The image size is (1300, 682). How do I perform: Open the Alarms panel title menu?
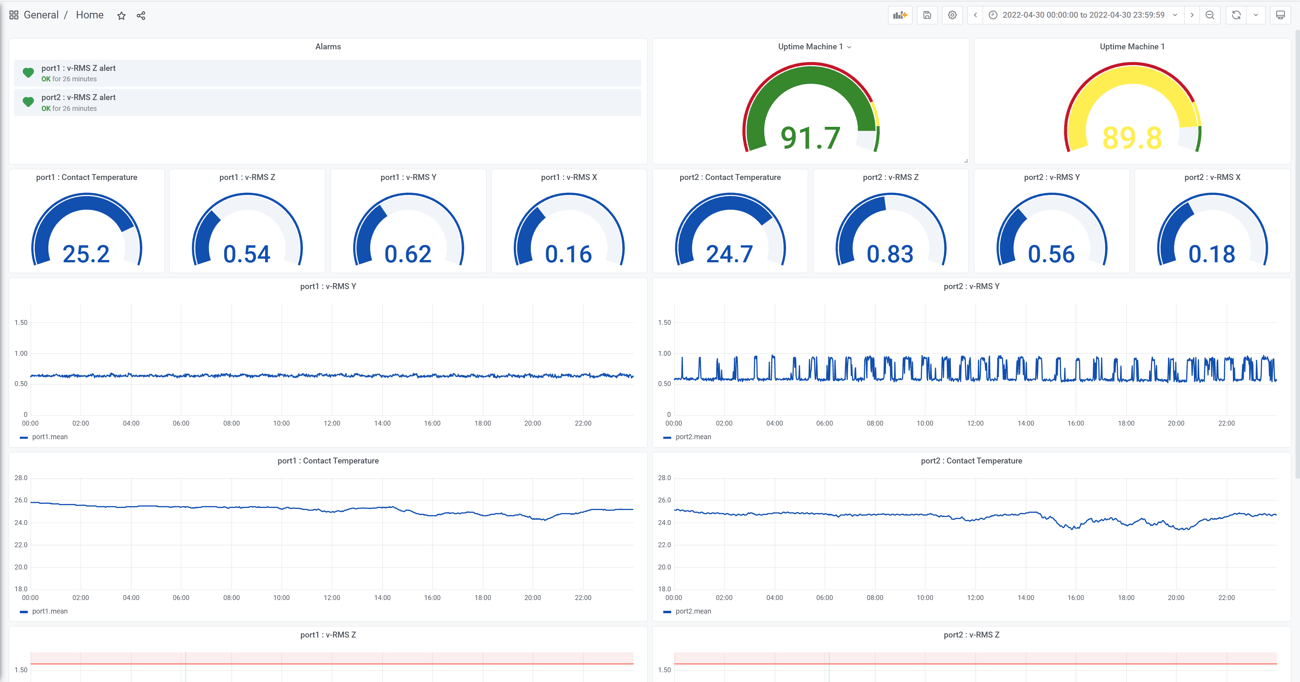328,47
